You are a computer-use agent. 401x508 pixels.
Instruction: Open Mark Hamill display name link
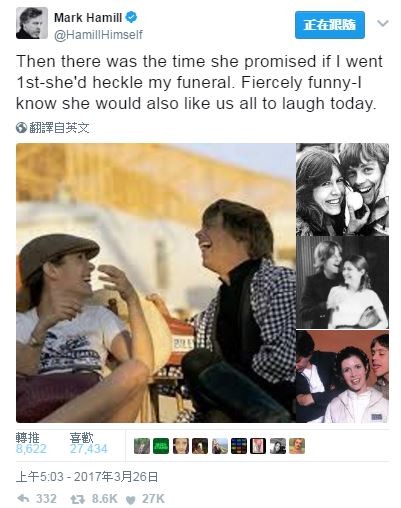88,17
